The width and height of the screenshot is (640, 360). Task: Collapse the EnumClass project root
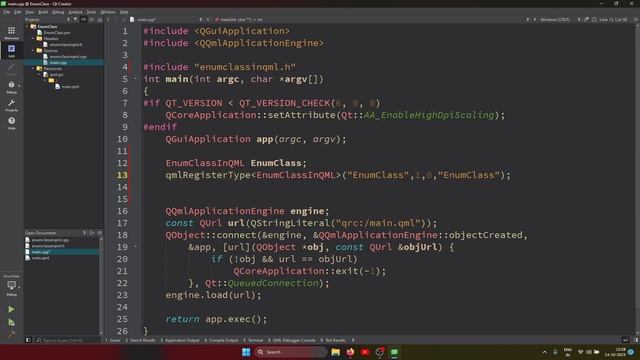point(28,27)
